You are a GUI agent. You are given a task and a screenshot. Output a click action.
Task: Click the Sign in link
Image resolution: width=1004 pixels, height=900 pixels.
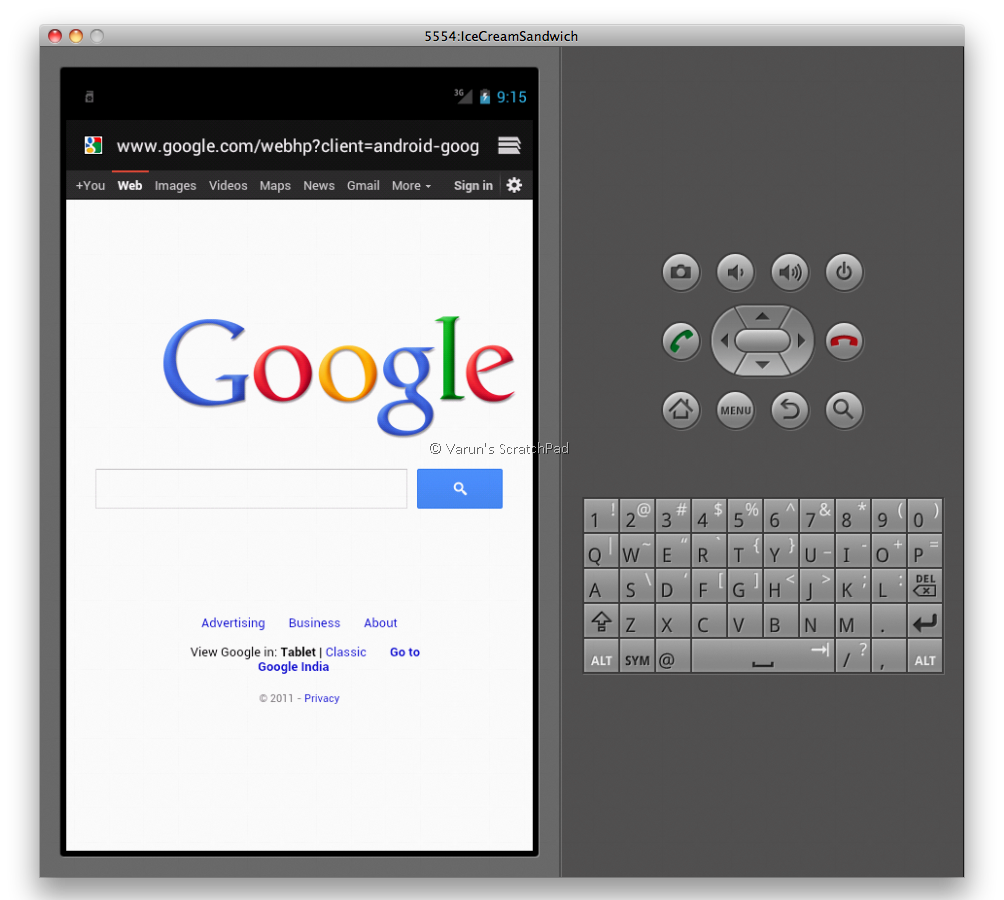[473, 186]
